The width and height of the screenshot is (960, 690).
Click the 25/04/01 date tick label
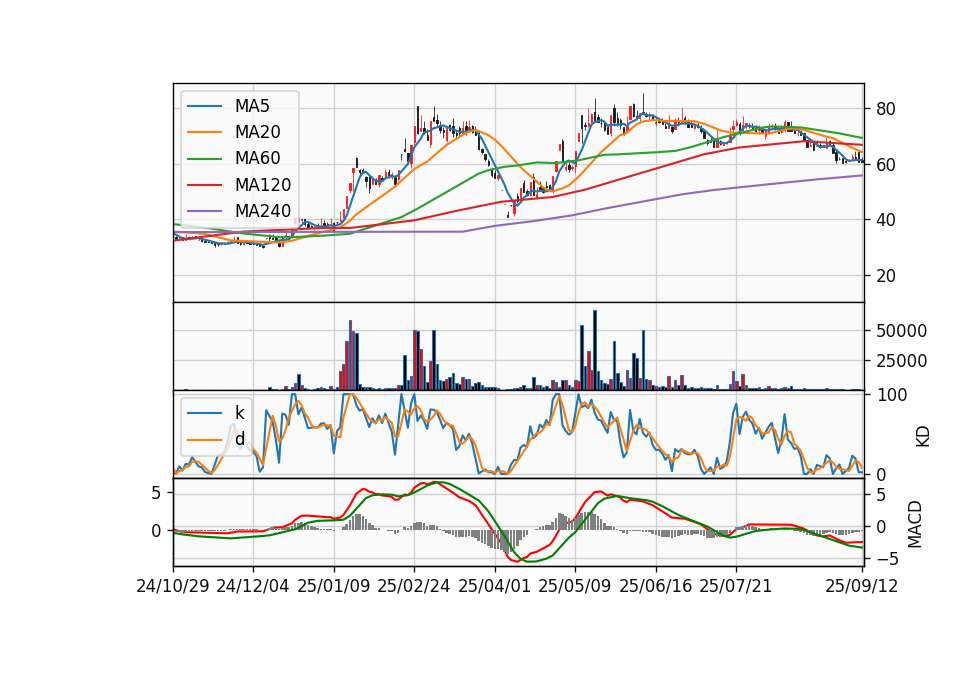(x=495, y=586)
